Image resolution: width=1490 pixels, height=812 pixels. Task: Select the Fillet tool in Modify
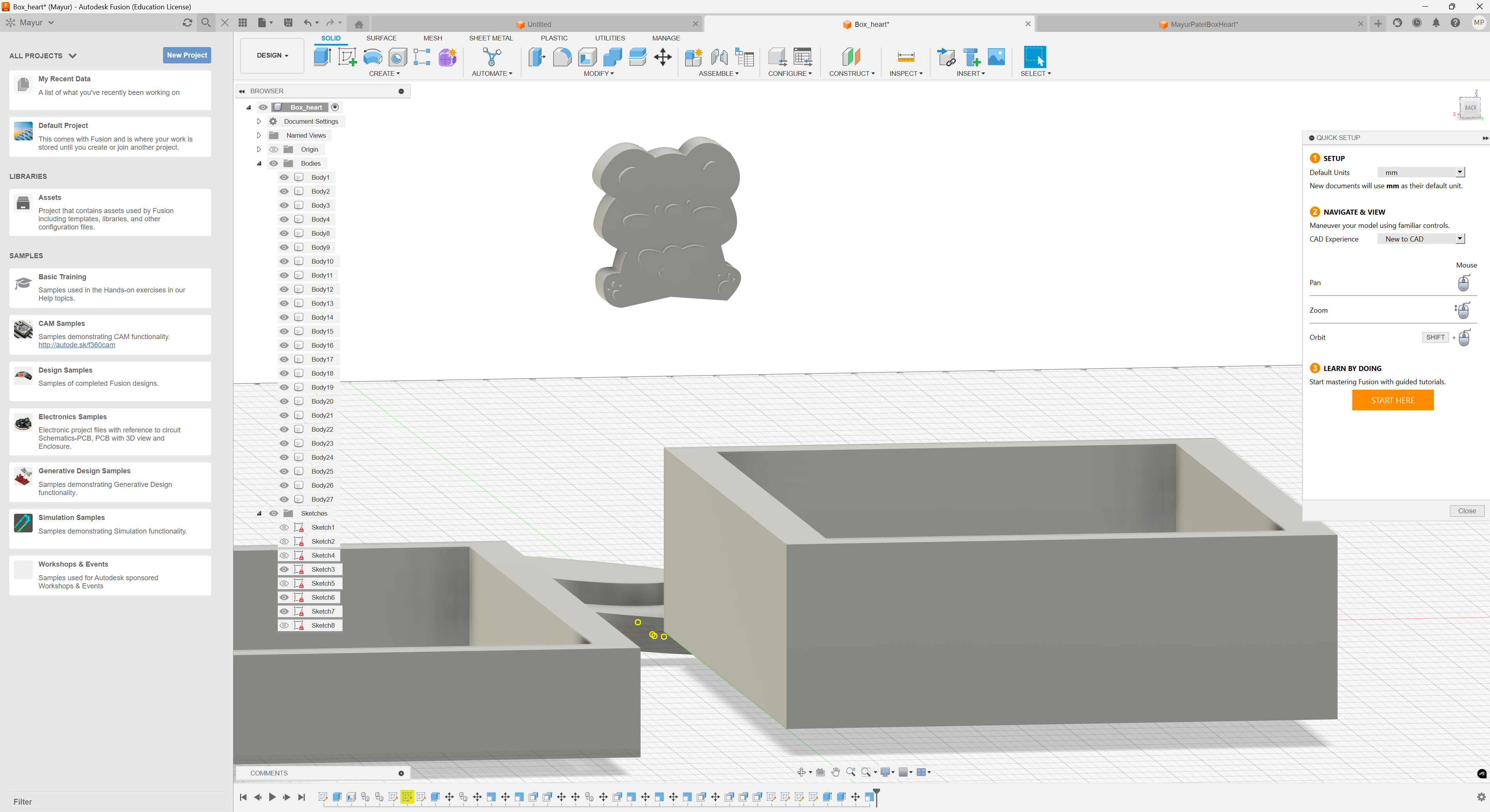coord(562,57)
